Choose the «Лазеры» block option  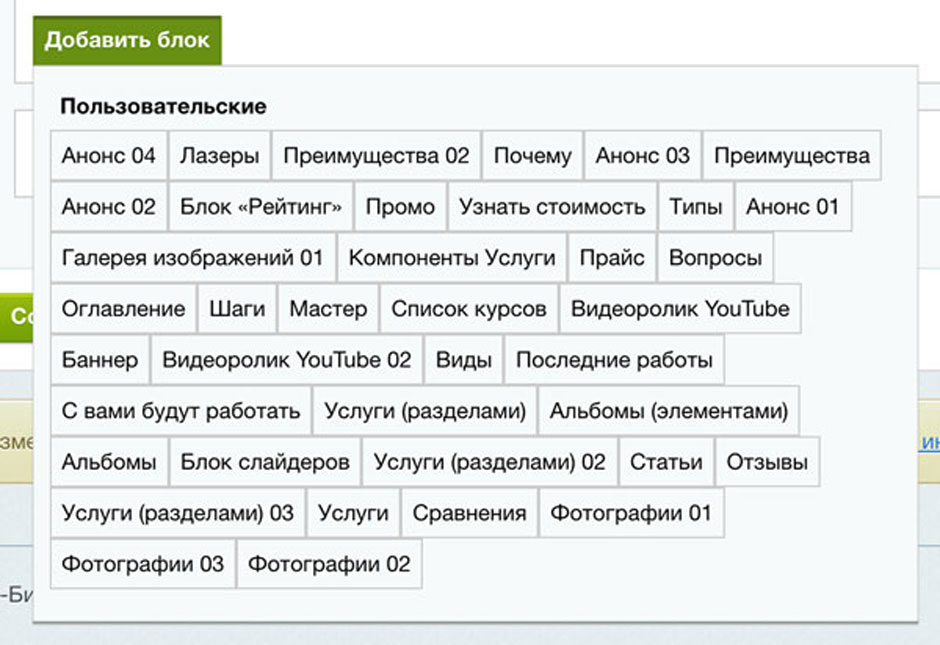click(x=220, y=156)
